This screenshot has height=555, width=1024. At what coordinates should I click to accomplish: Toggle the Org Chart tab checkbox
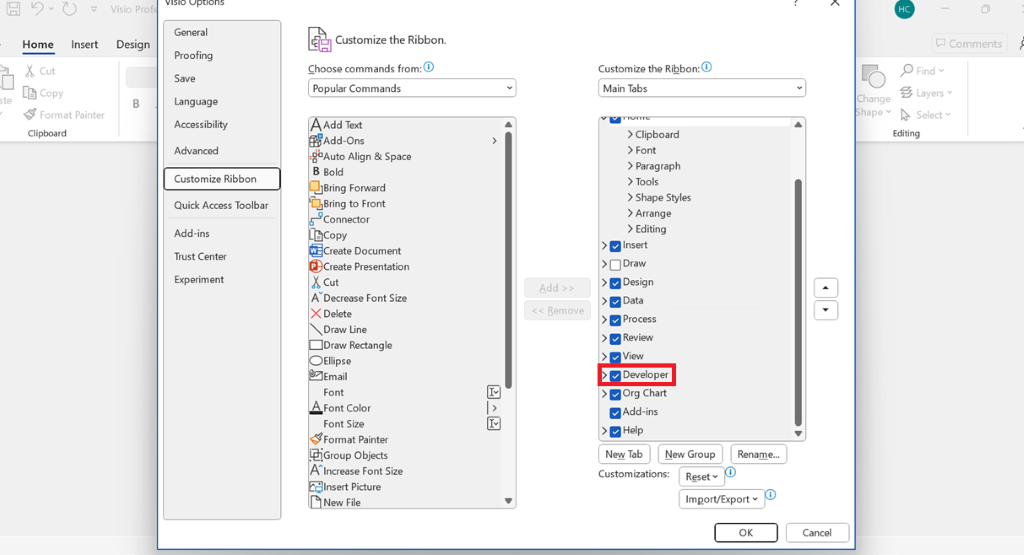coord(615,394)
